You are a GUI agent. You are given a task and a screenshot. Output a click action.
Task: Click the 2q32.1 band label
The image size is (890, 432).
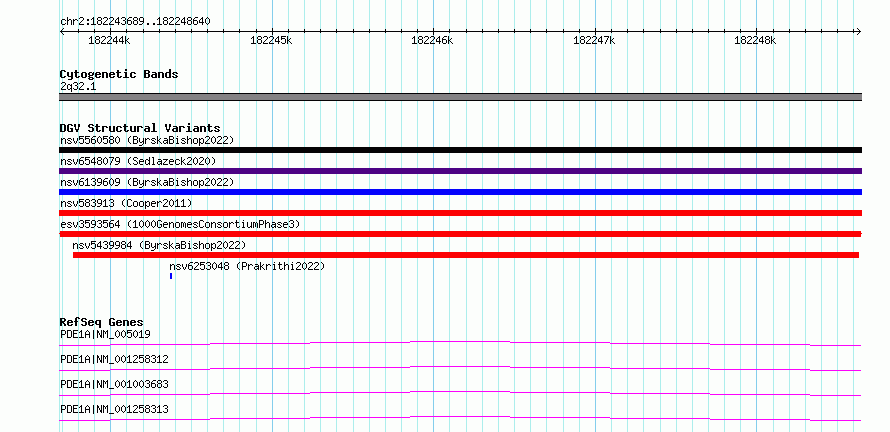click(x=78, y=87)
